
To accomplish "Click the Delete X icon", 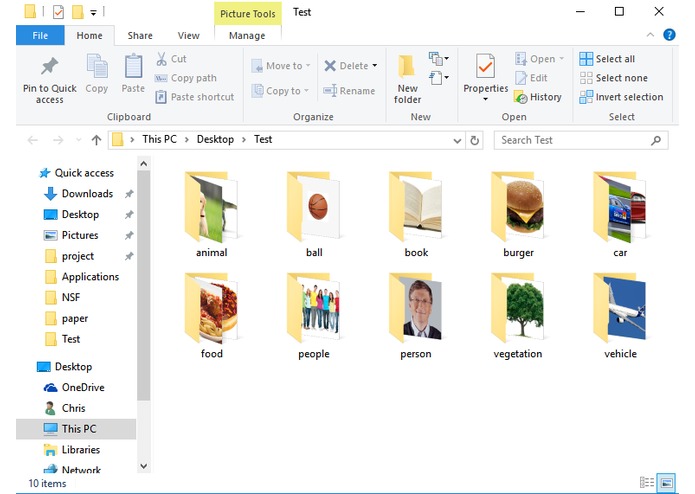I will (x=330, y=66).
